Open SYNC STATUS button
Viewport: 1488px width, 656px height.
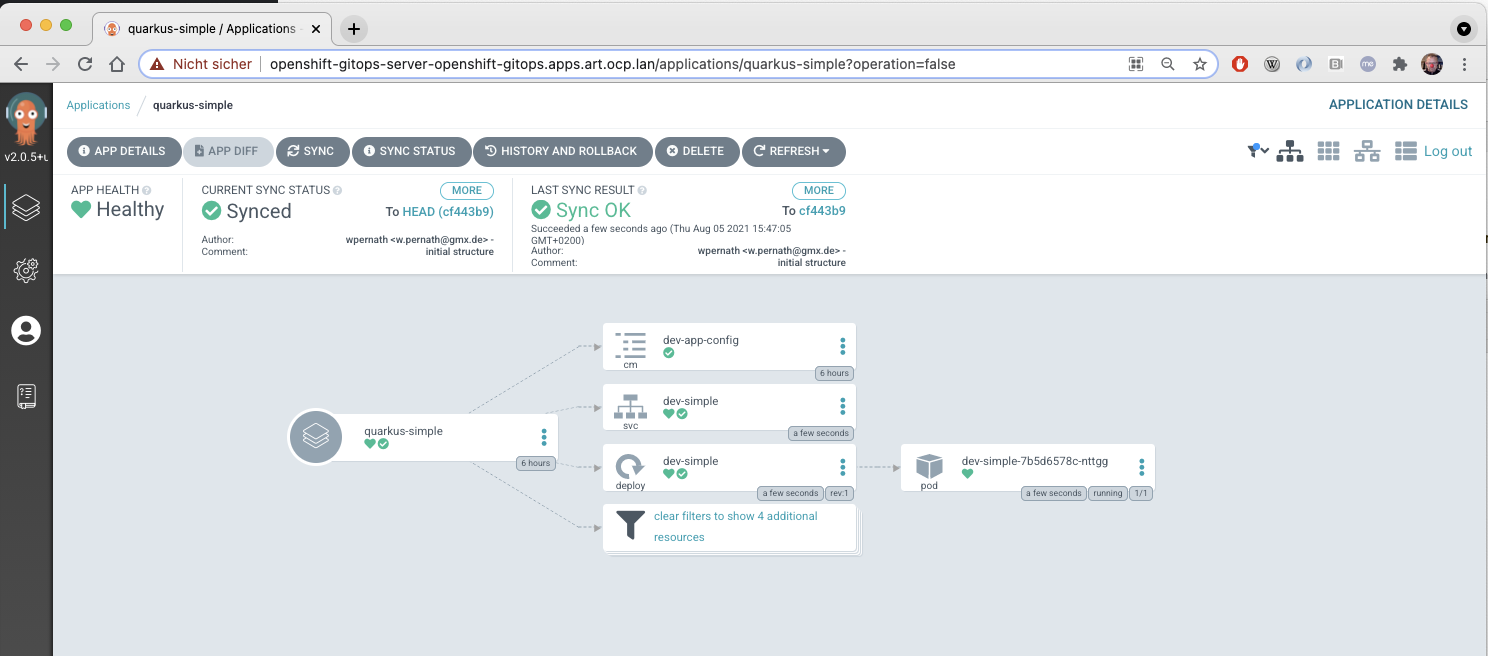tap(410, 151)
